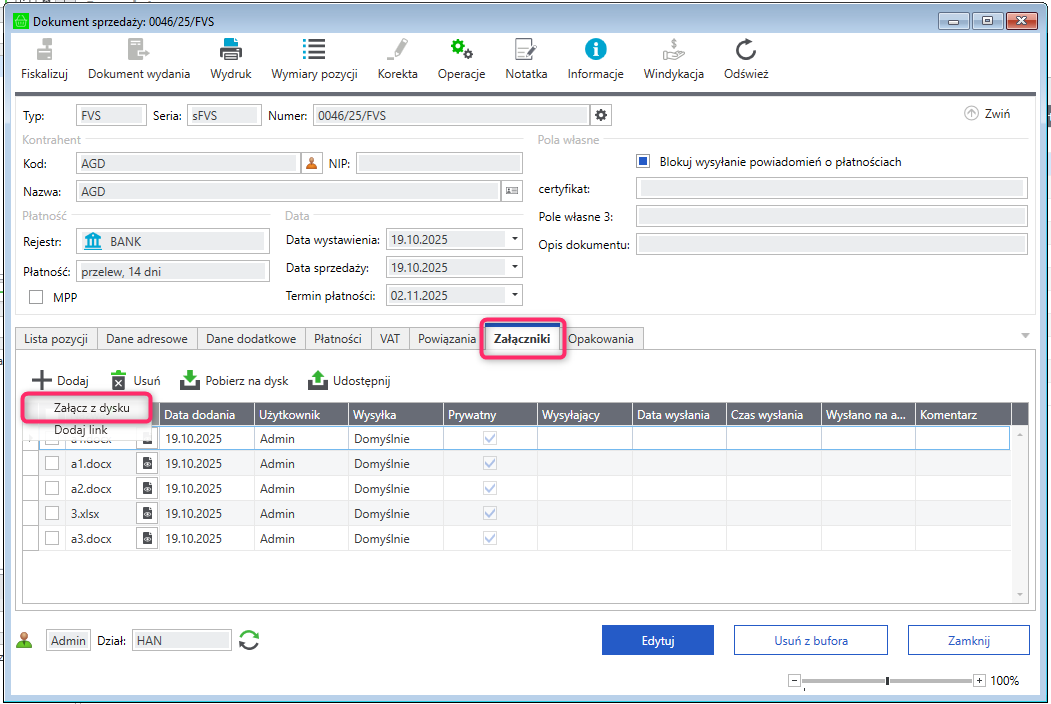This screenshot has height=704, width=1051.
Task: Select the checkbox for 3.xlsx row
Action: point(52,513)
